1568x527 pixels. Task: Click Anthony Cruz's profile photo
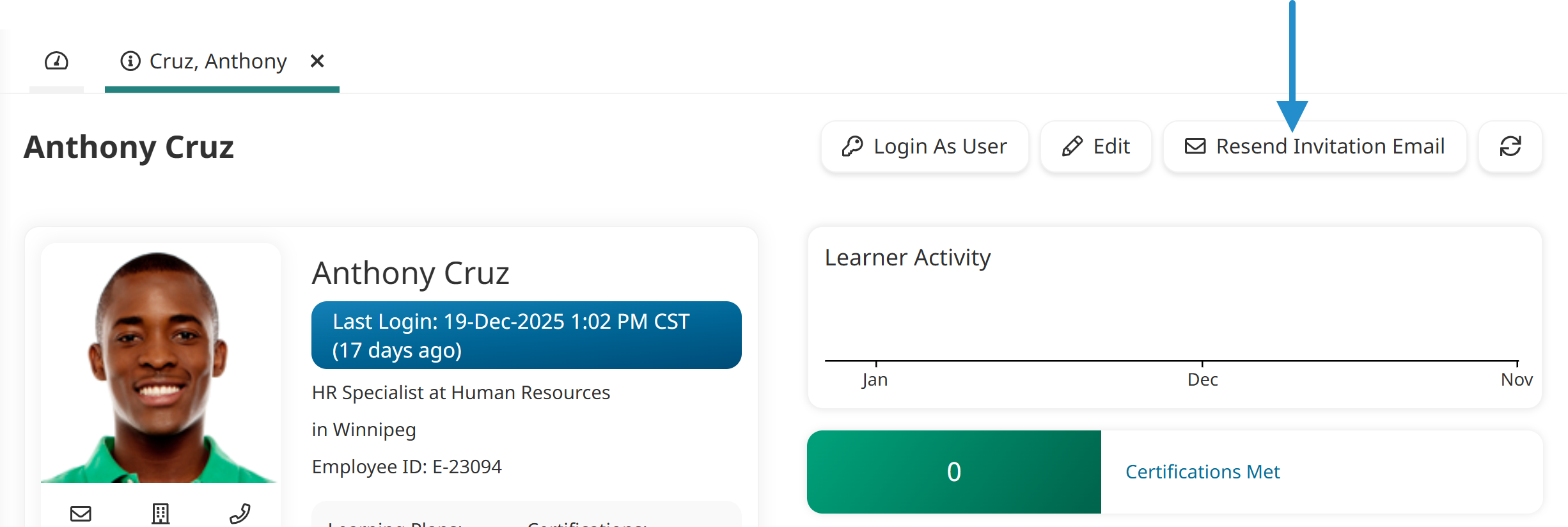tap(161, 365)
